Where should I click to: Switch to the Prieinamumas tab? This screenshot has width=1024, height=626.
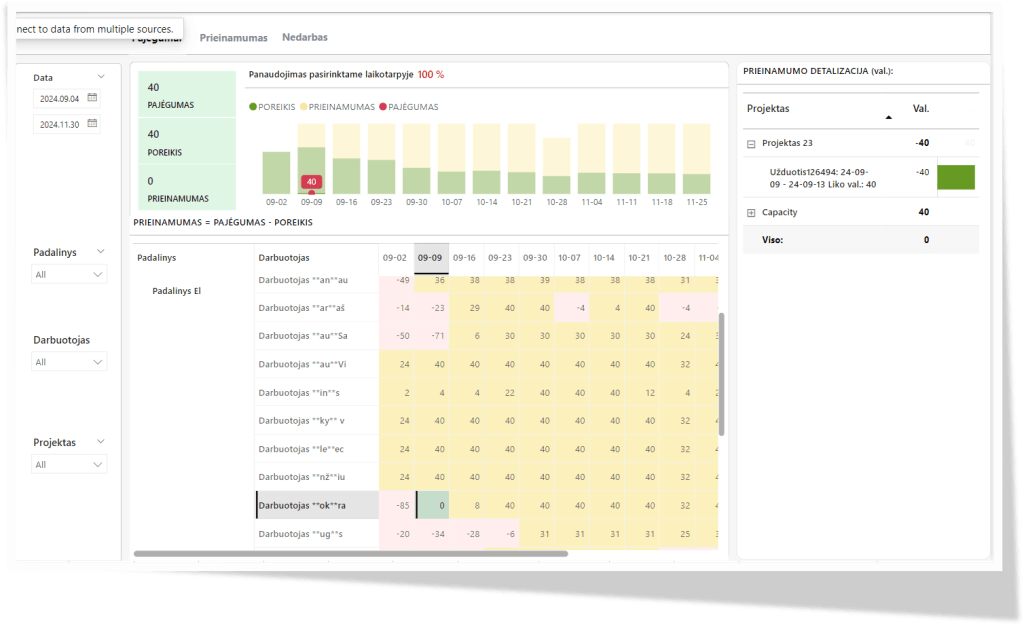click(233, 37)
